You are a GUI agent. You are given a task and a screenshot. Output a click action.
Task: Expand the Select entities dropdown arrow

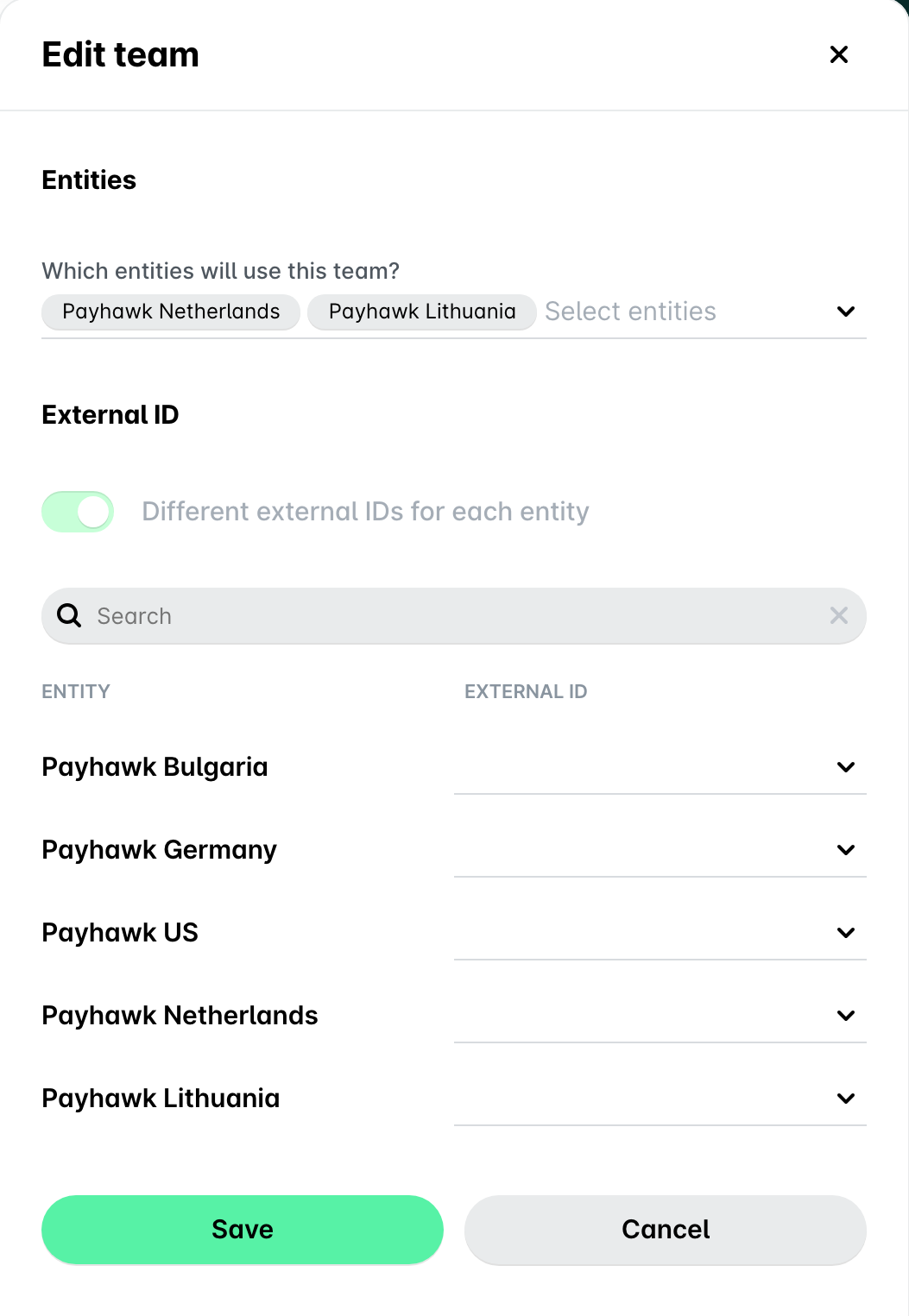coord(846,312)
